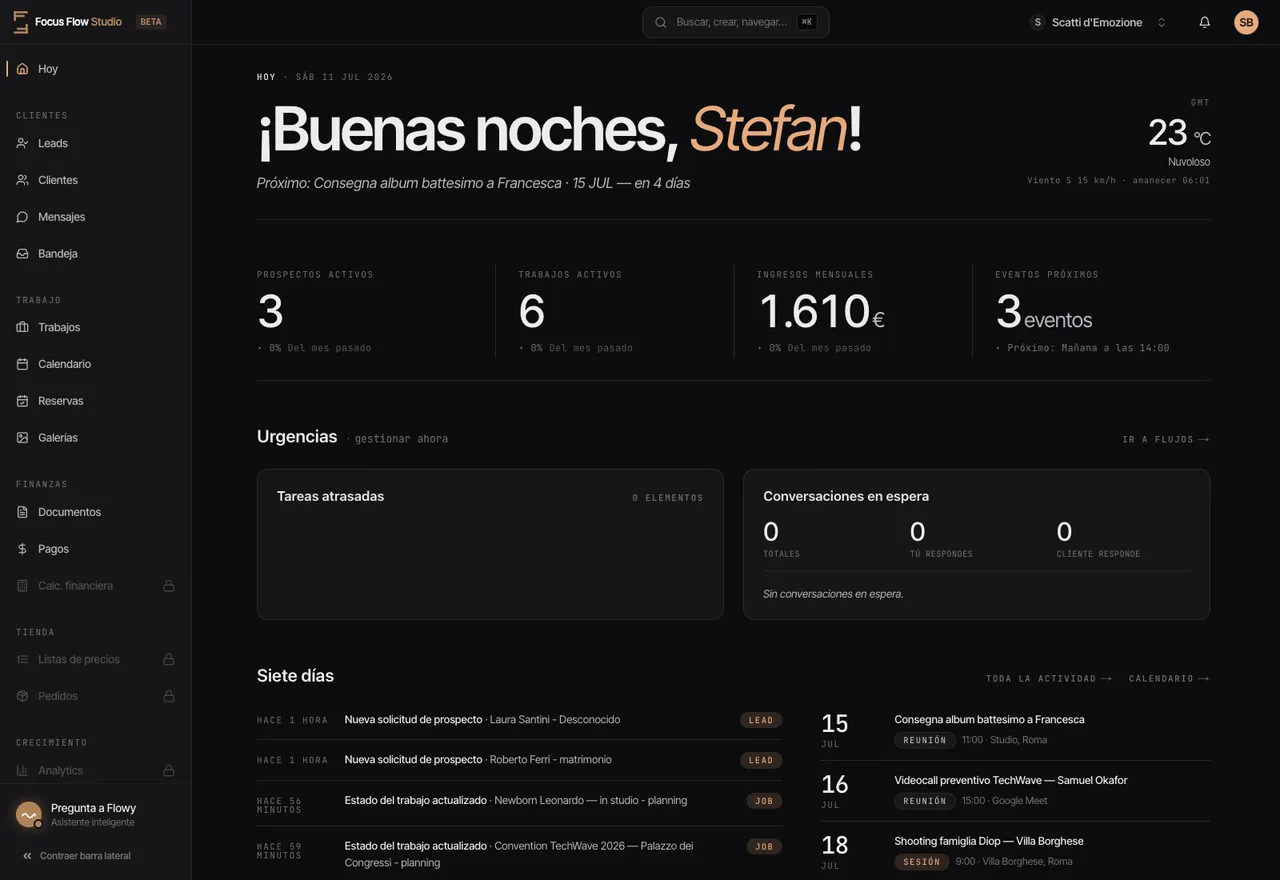
Task: Click the lock icon beside Listas de precios
Action: pyautogui.click(x=169, y=660)
